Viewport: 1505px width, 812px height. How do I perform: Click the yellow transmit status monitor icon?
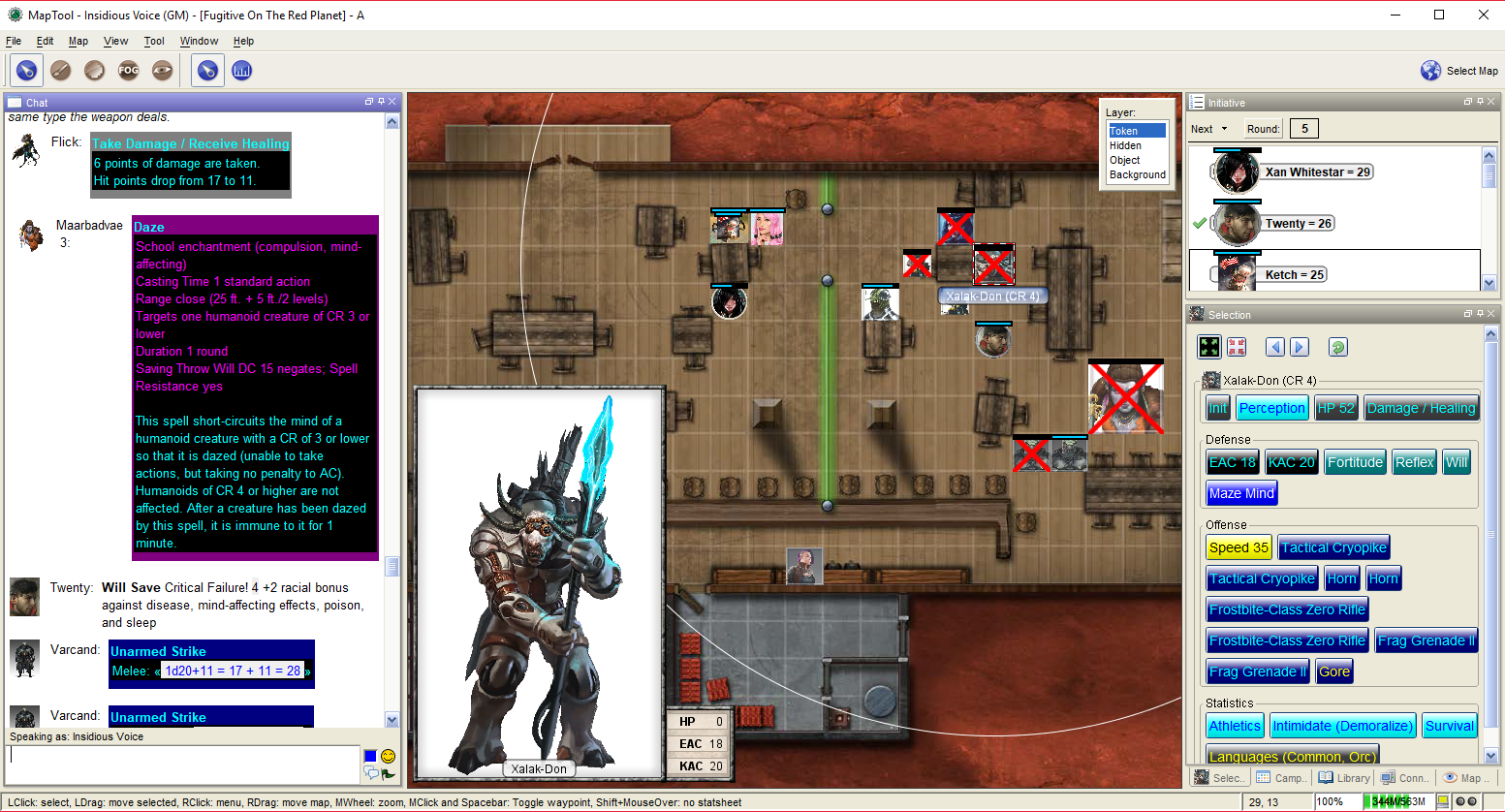pyautogui.click(x=1443, y=801)
